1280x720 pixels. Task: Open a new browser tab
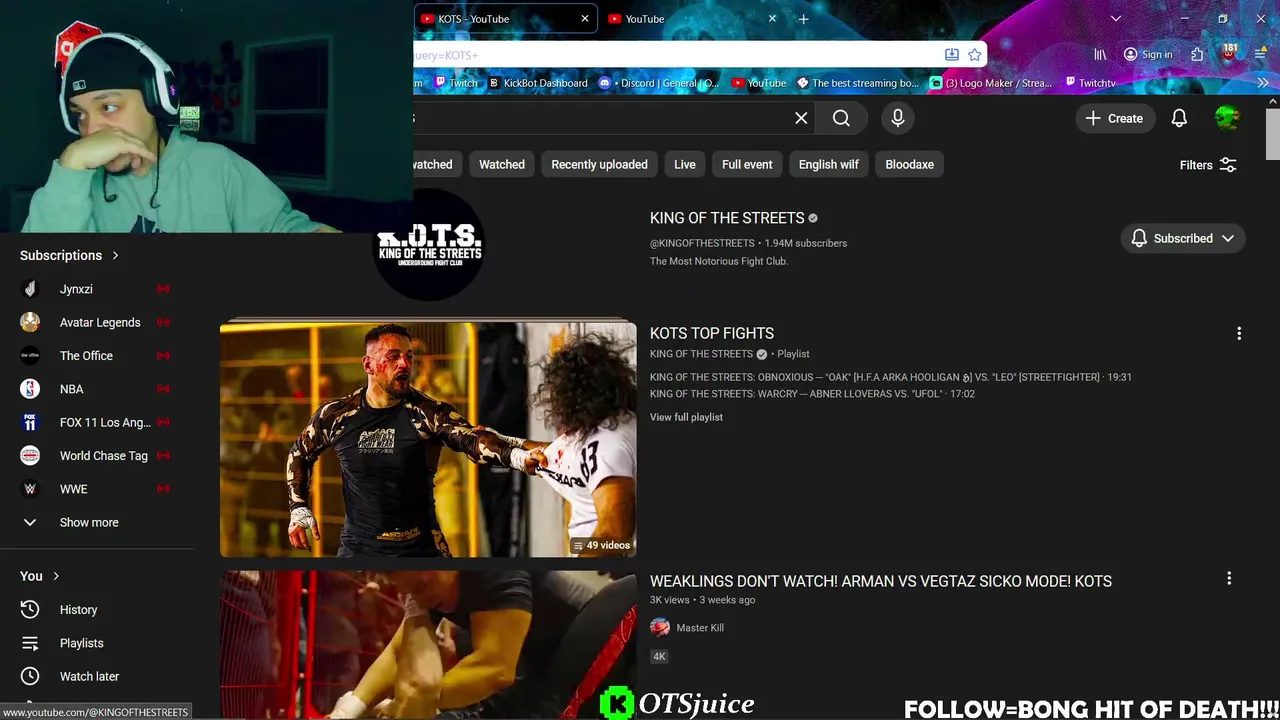click(x=803, y=19)
